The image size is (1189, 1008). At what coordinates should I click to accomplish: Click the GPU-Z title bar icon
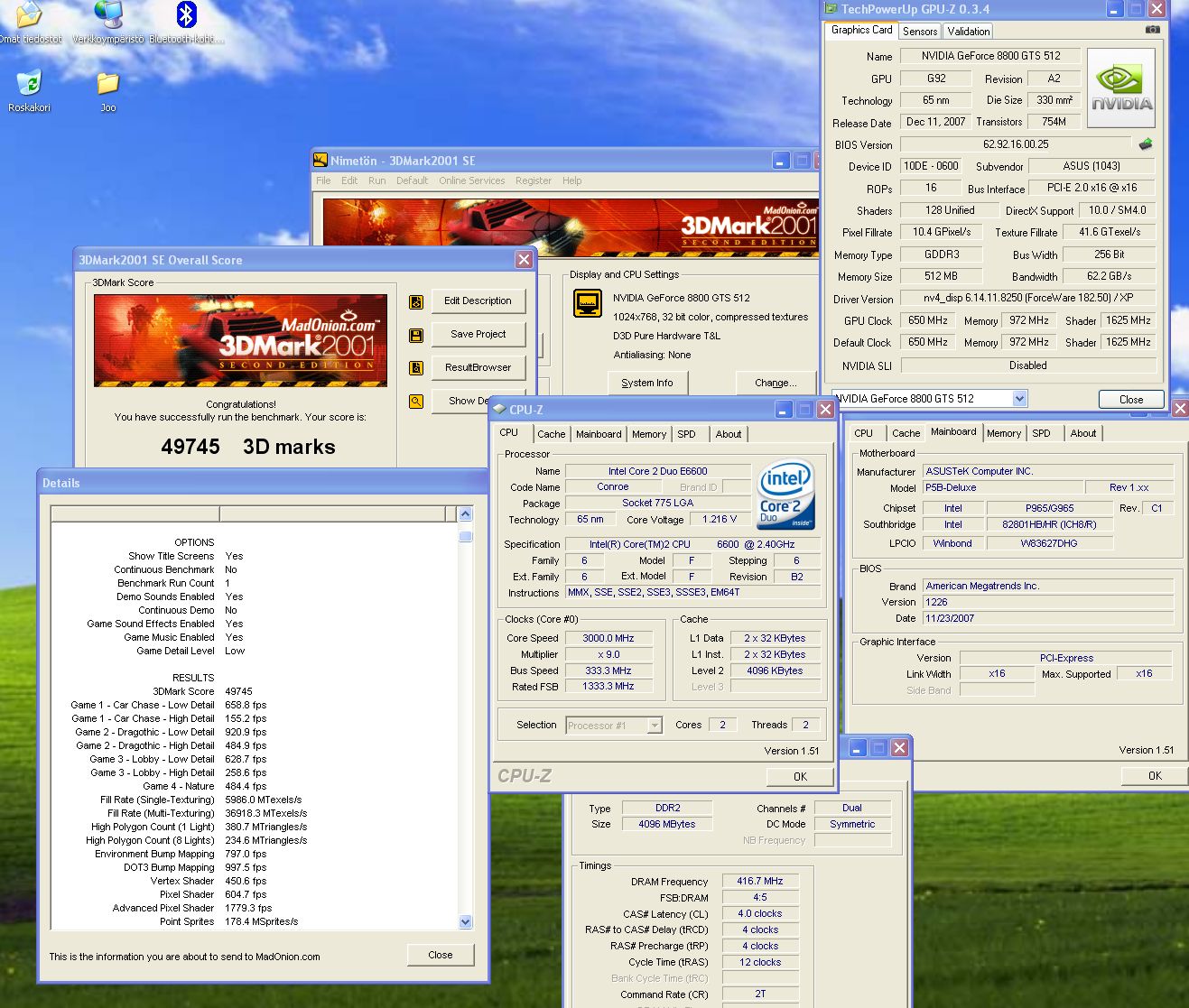[831, 9]
